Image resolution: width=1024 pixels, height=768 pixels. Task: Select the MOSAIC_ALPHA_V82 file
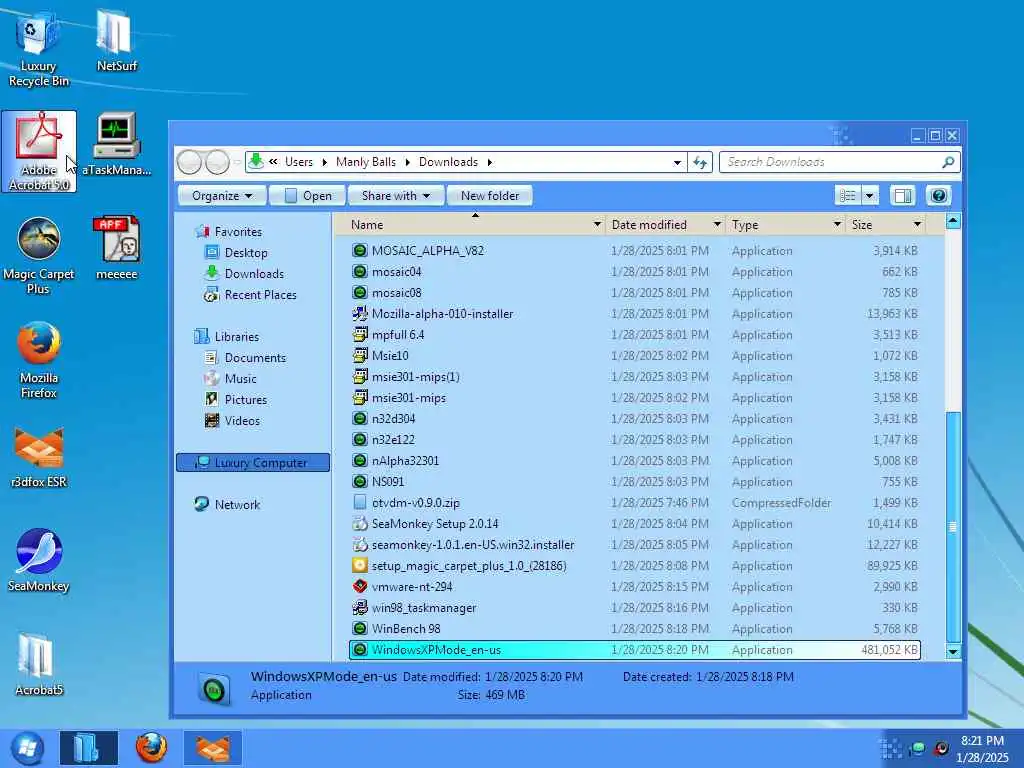tap(635, 251)
